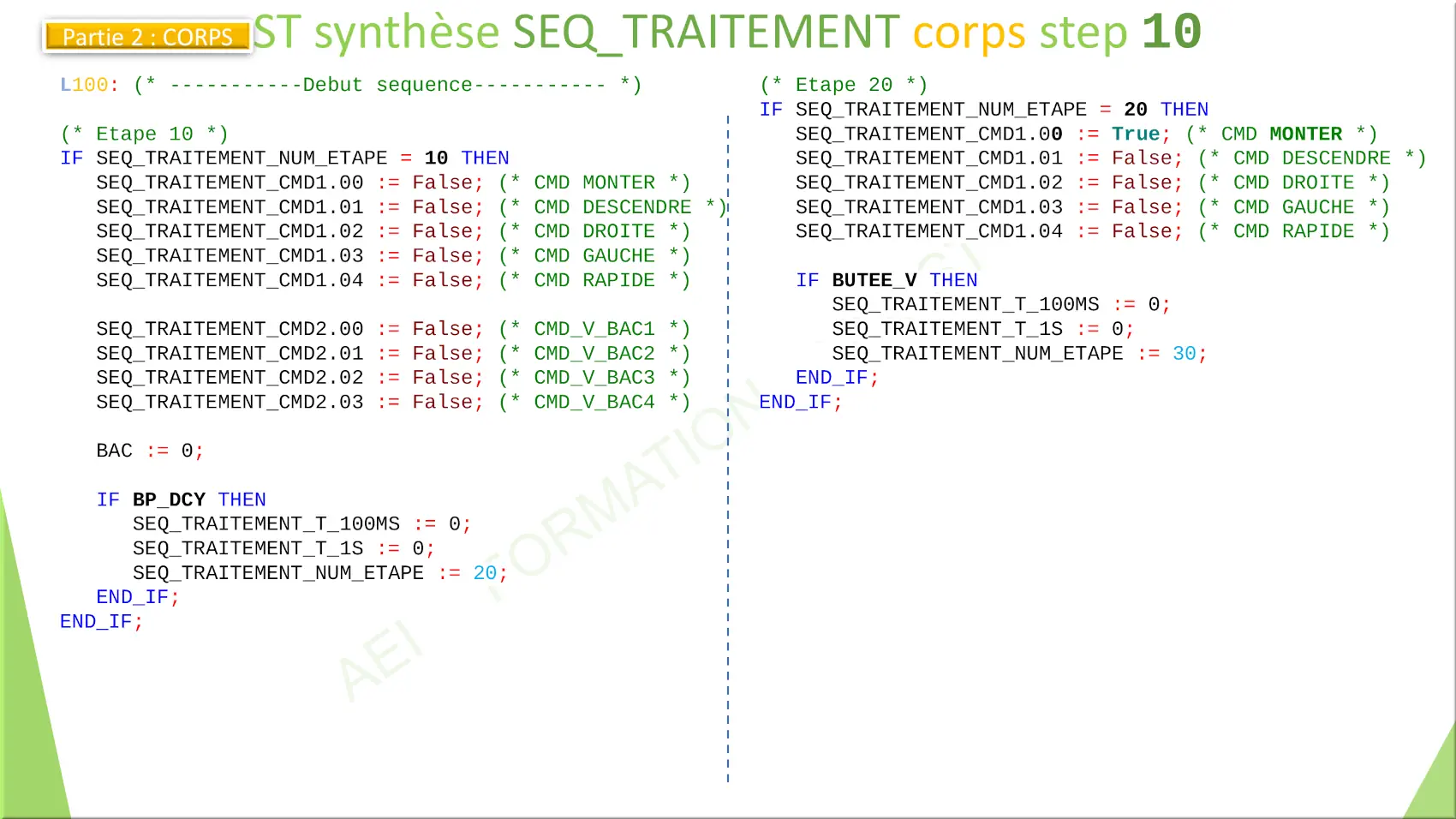Select the 'NUM_ETAPE := 20;' assignment
Viewport: 1456px width, 819px height.
pos(320,573)
